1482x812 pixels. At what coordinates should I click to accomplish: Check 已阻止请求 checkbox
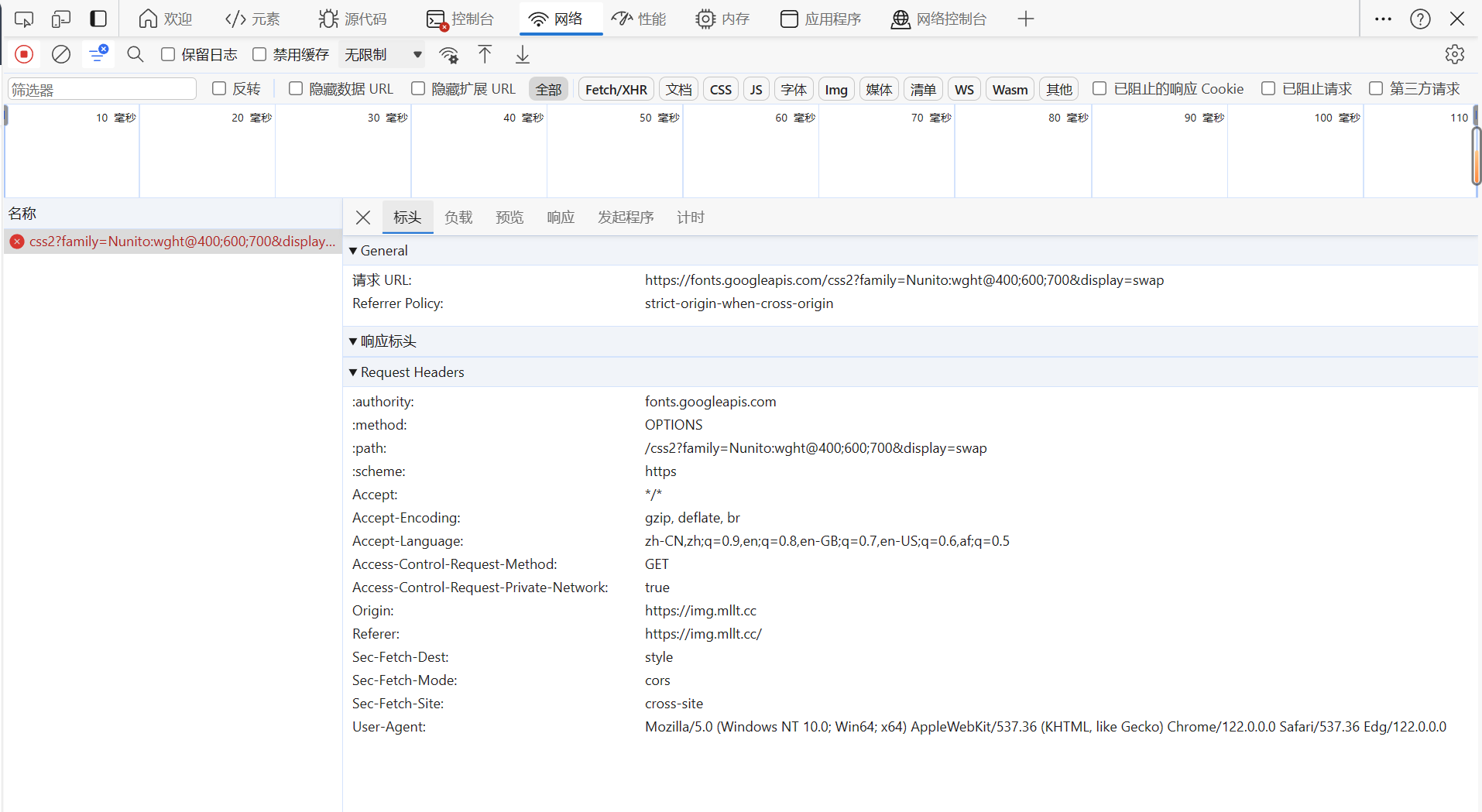tap(1268, 88)
